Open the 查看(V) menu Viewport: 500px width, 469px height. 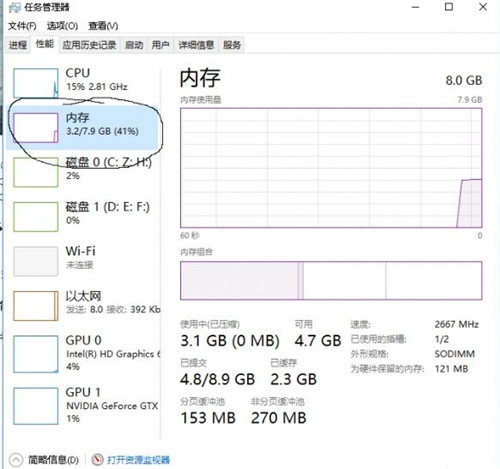pos(103,26)
